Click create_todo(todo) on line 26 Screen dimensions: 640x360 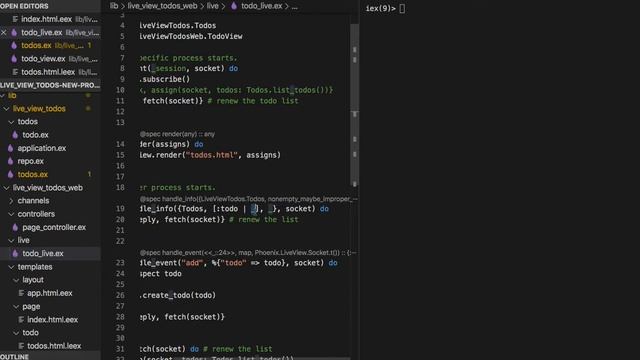click(x=179, y=295)
